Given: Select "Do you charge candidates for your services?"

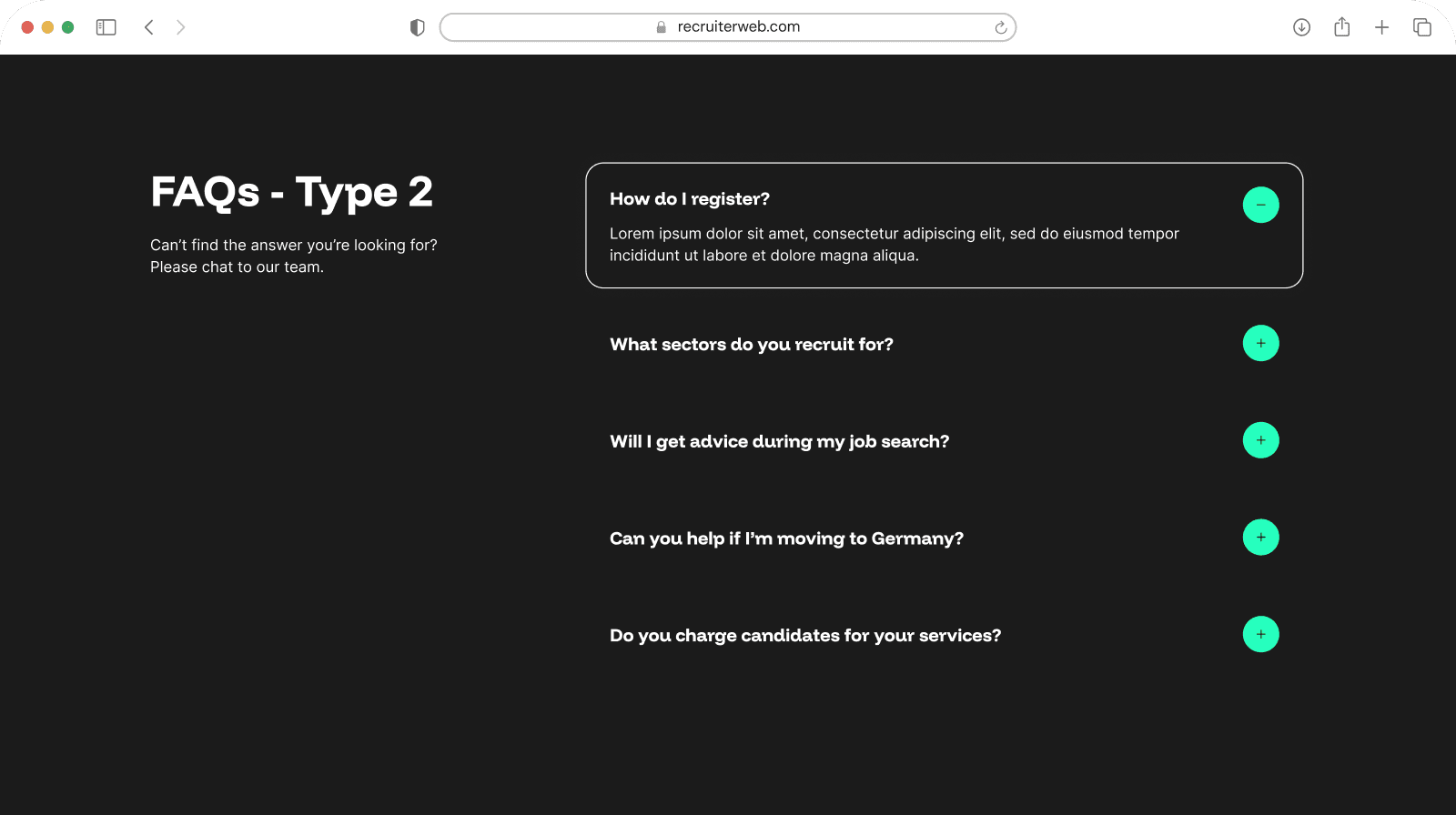Looking at the screenshot, I should coord(804,636).
